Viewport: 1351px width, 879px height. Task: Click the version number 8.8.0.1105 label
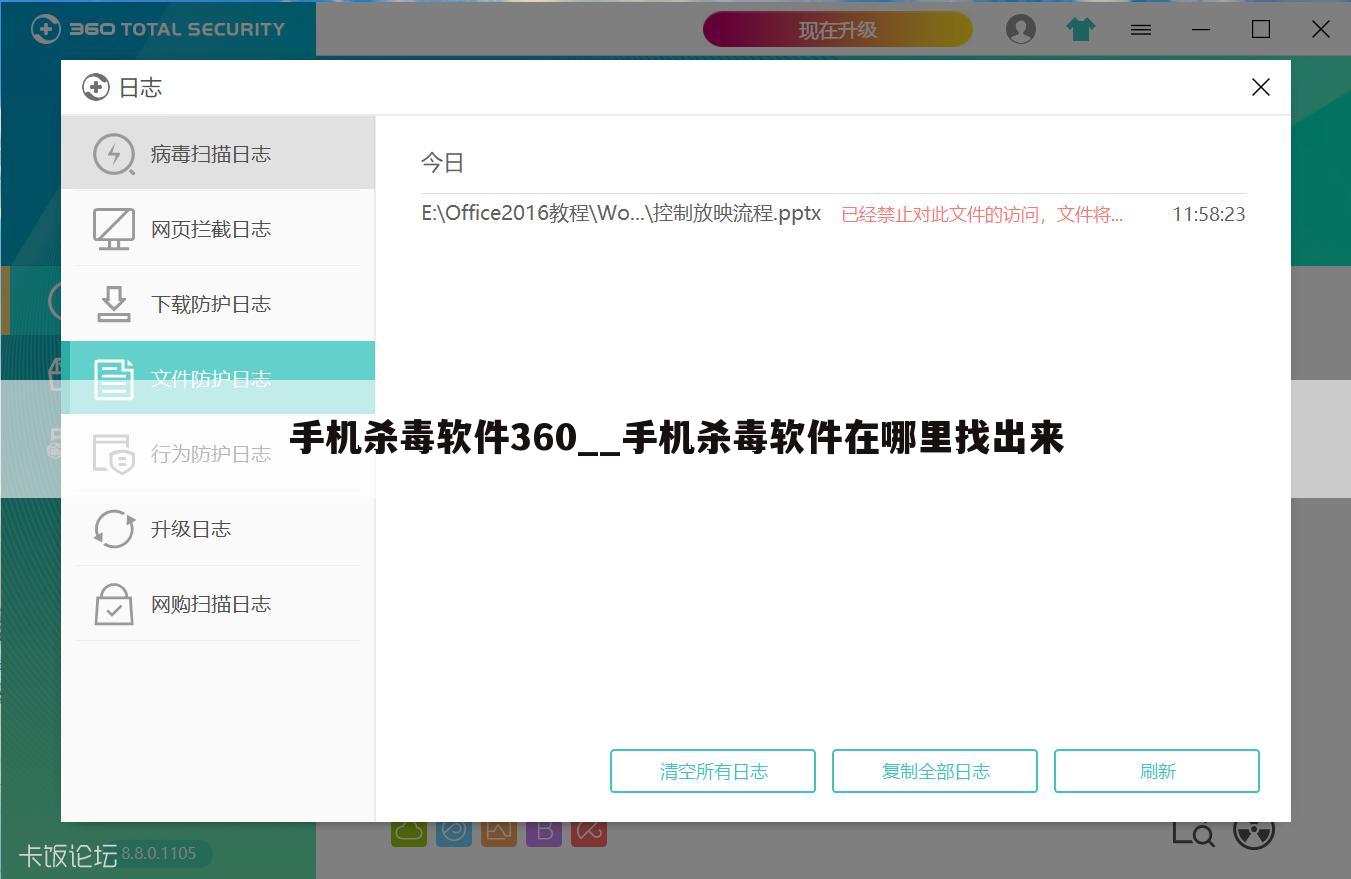pos(159,854)
